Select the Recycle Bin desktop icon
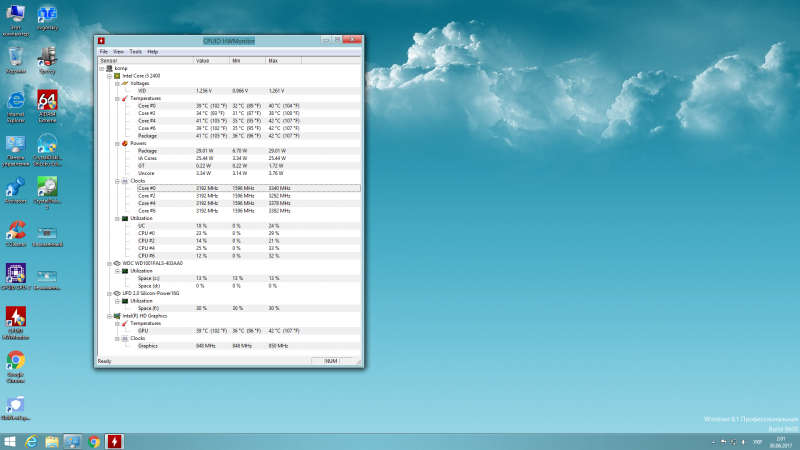This screenshot has width=800, height=450. click(x=15, y=56)
